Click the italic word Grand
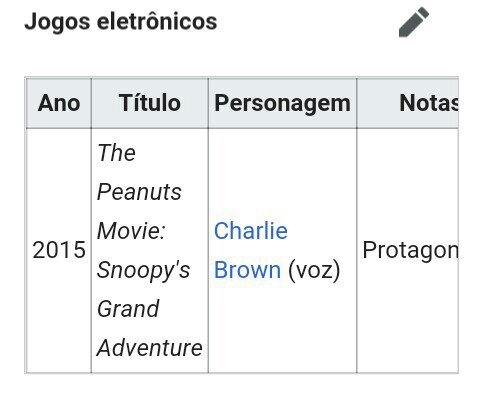Image resolution: width=480 pixels, height=396 pixels. (128, 309)
